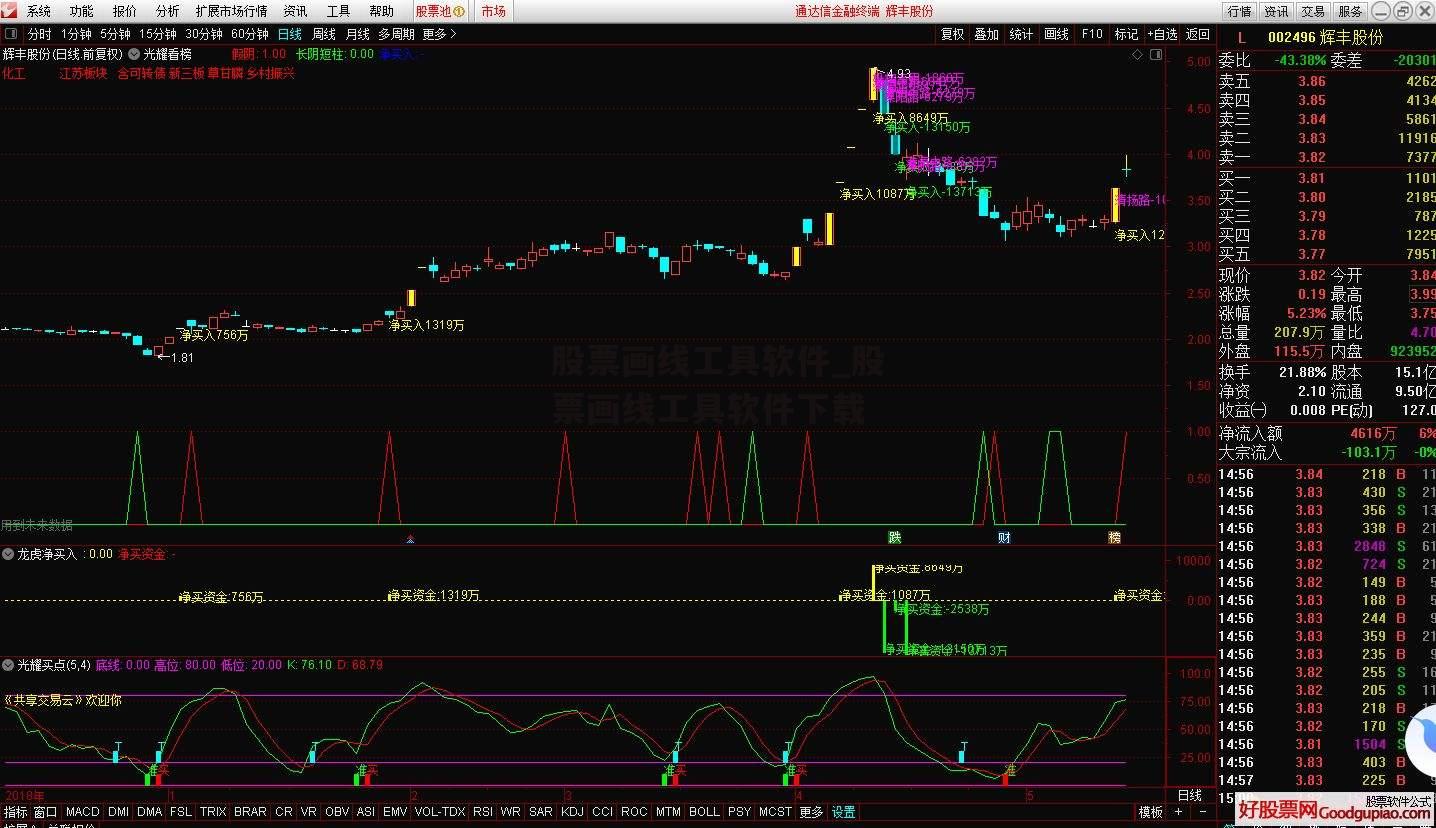1436x828 pixels.
Task: Click the 标记 toolbar button
Action: tap(1126, 34)
